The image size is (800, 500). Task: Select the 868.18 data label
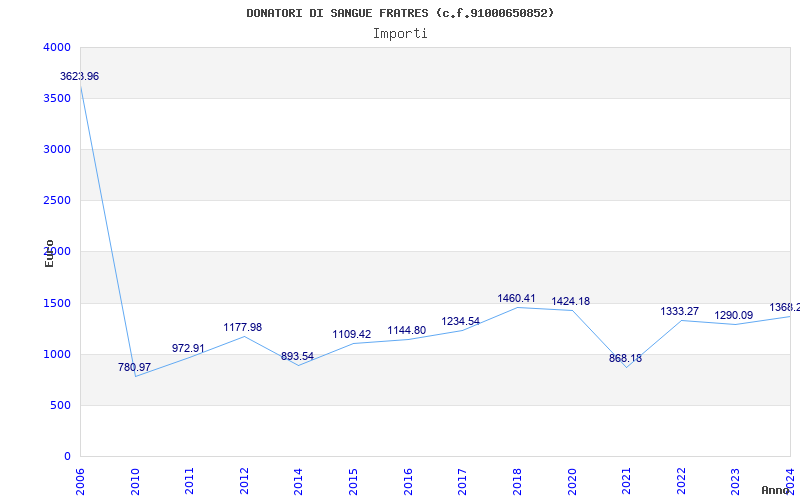[x=626, y=359]
